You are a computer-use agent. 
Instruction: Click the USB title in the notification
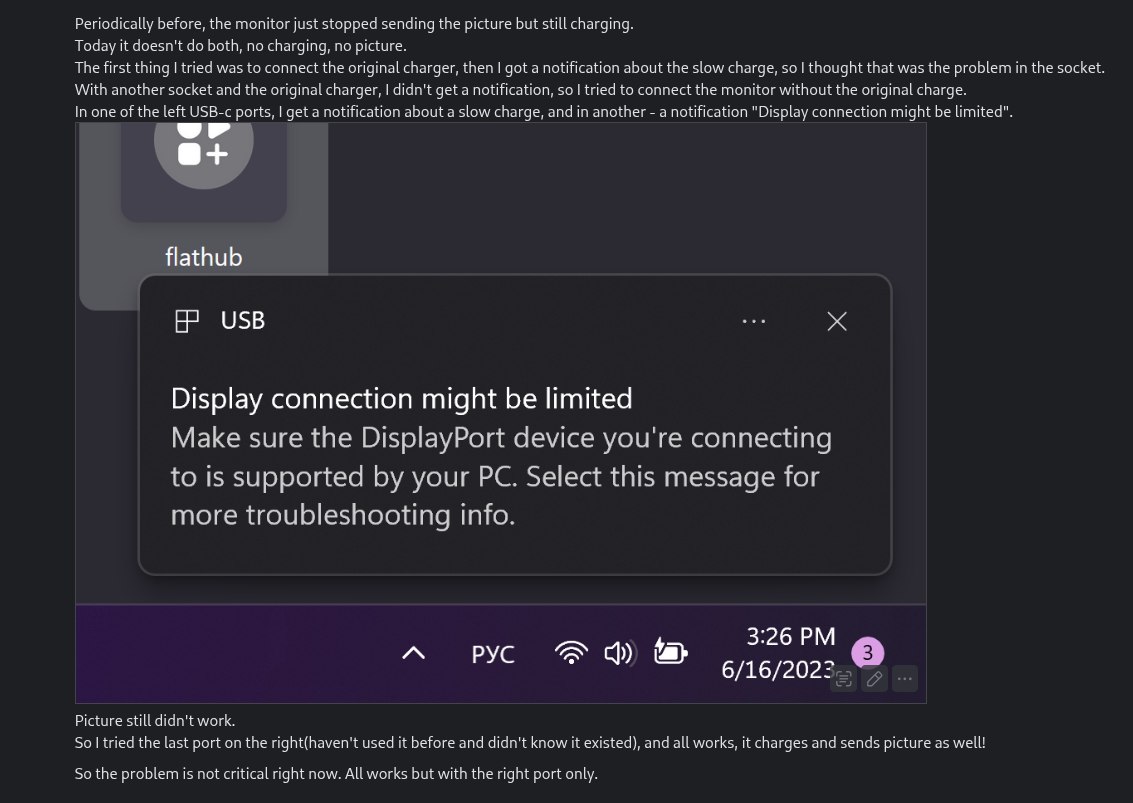[243, 321]
